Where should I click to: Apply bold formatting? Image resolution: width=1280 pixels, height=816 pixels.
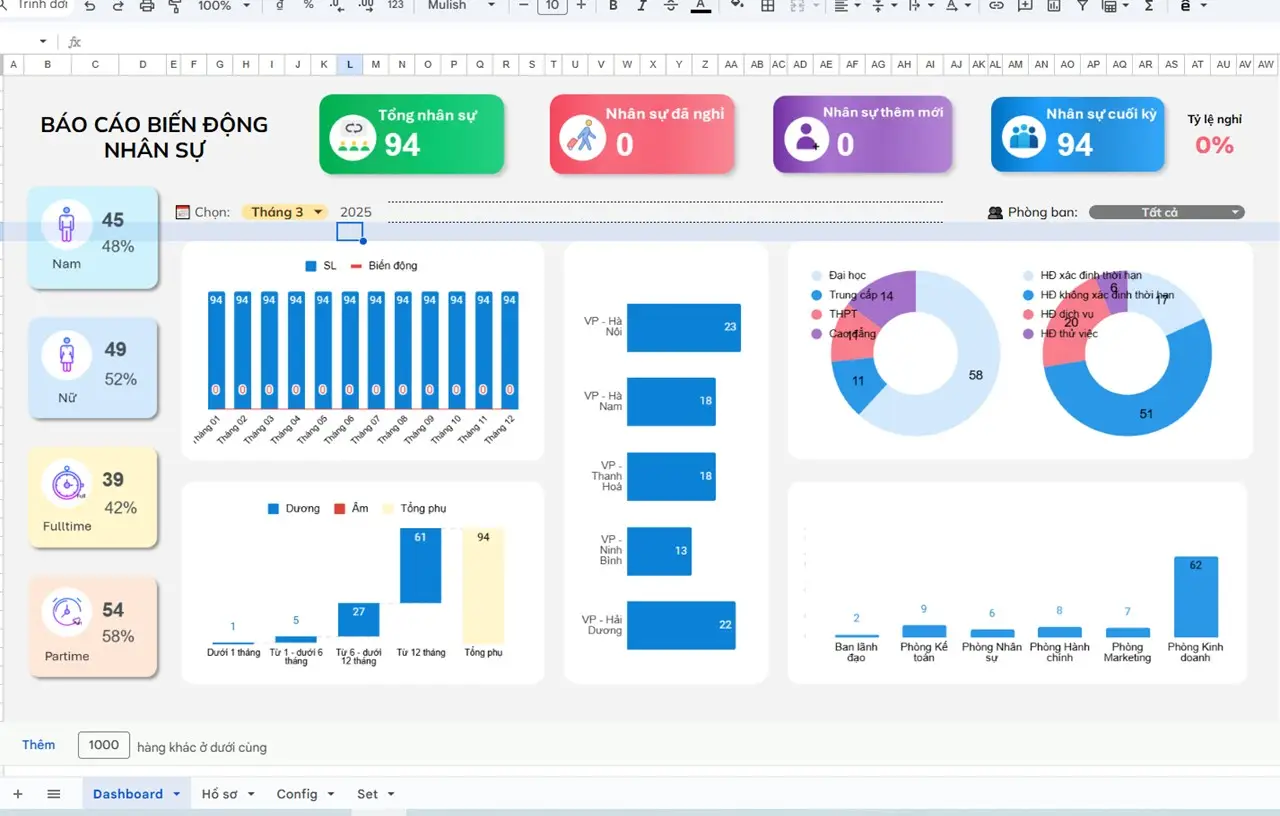click(x=613, y=6)
